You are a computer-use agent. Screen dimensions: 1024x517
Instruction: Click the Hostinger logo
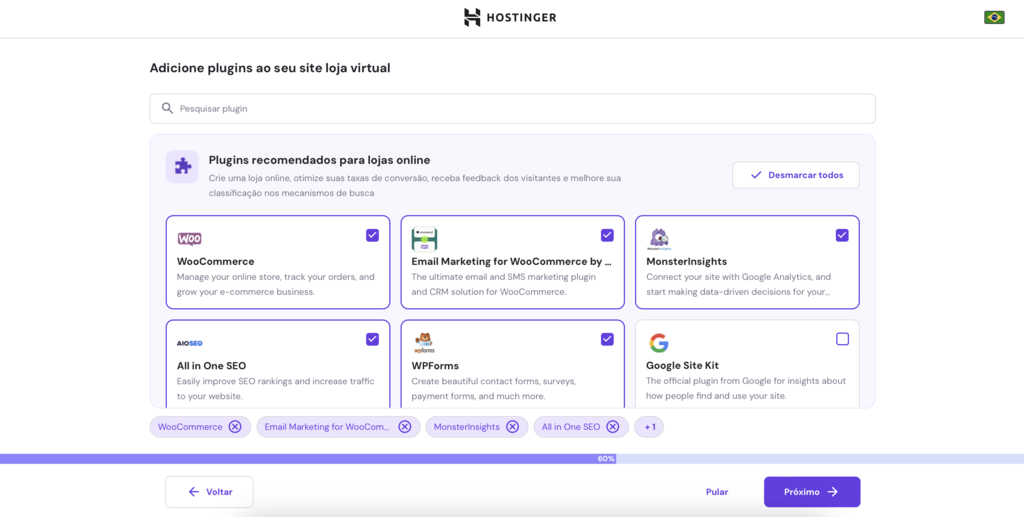[510, 18]
